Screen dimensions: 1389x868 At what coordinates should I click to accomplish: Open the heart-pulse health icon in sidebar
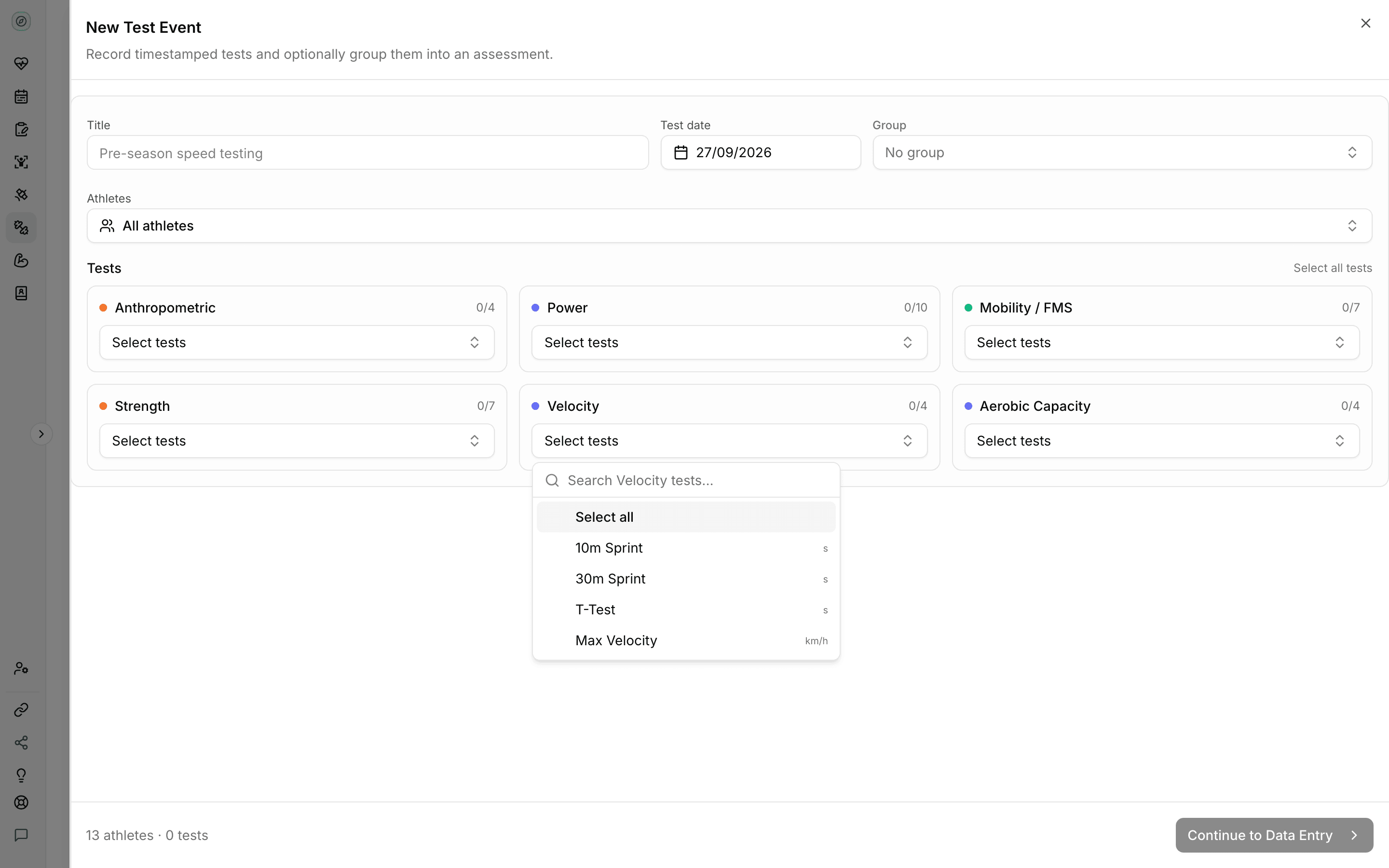[21, 63]
